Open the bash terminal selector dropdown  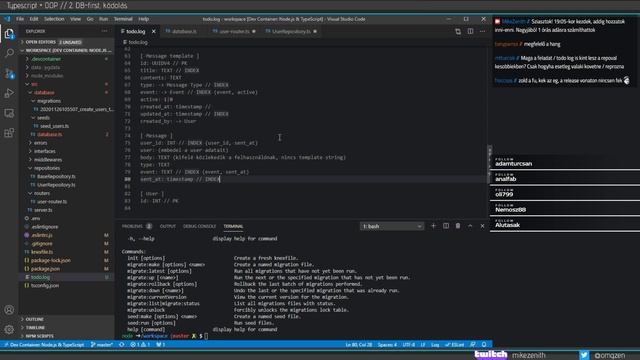[x=392, y=226]
